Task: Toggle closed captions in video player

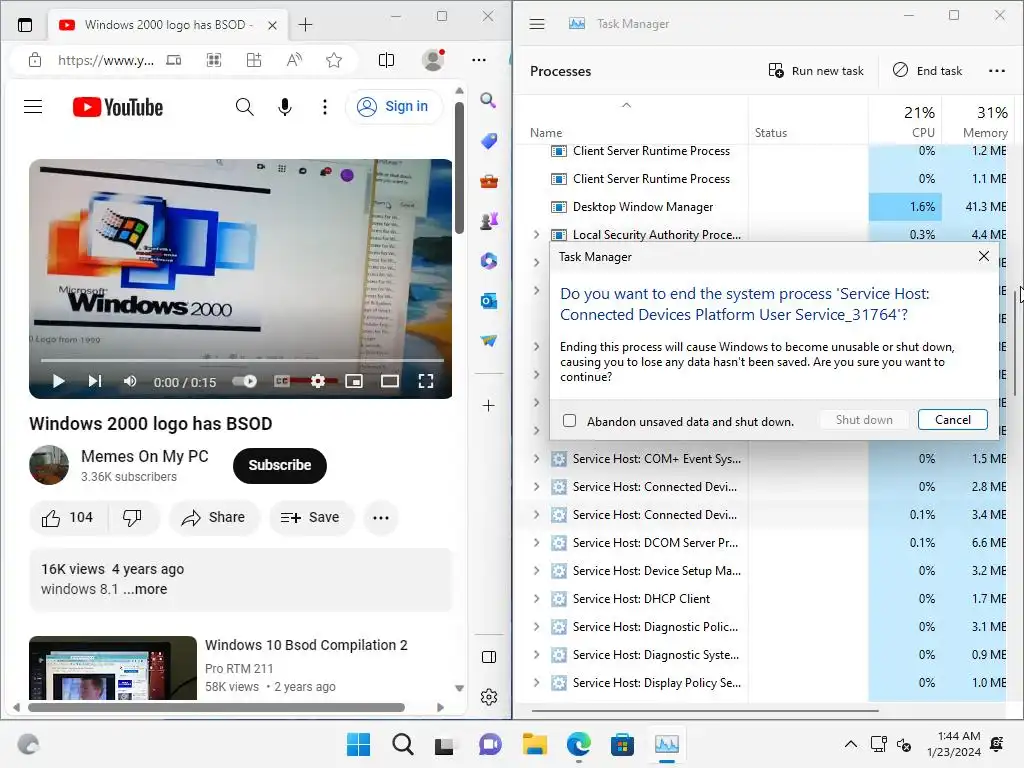Action: (x=281, y=381)
